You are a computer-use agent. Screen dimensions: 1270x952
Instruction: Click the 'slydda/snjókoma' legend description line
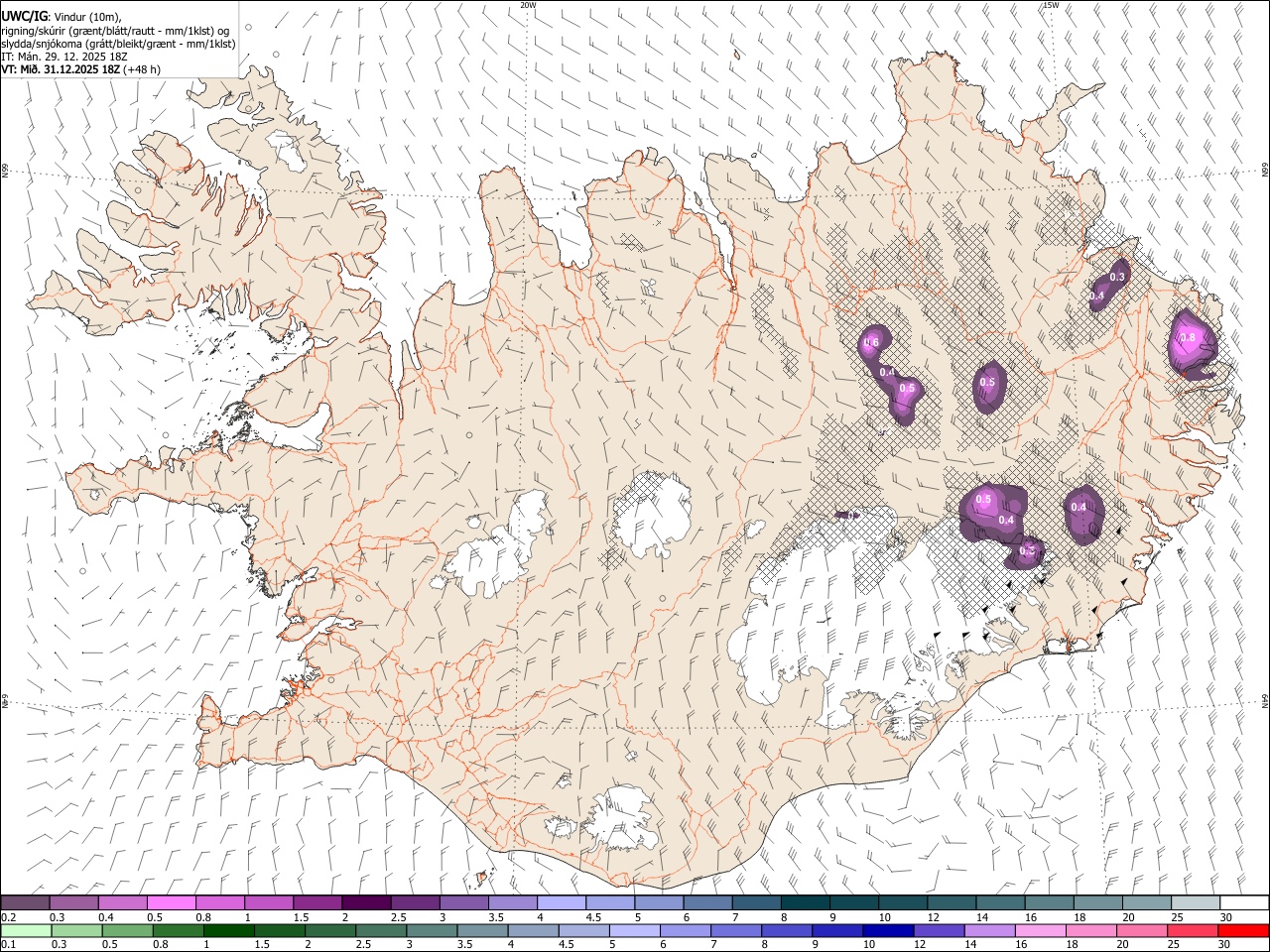click(118, 44)
